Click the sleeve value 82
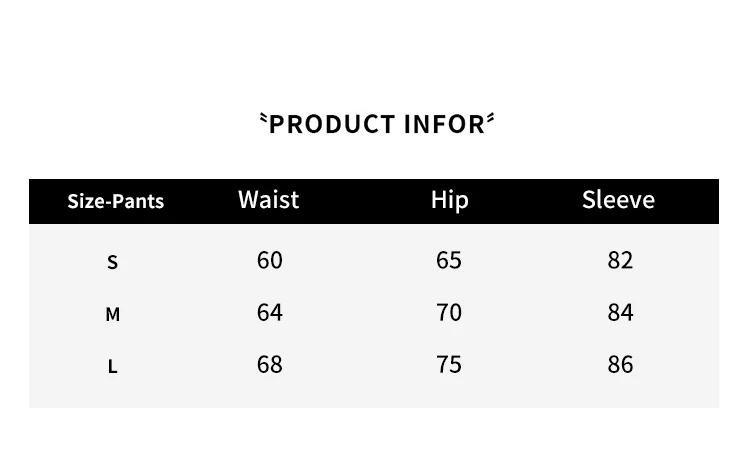Viewport: 750px width, 455px height. tap(620, 260)
